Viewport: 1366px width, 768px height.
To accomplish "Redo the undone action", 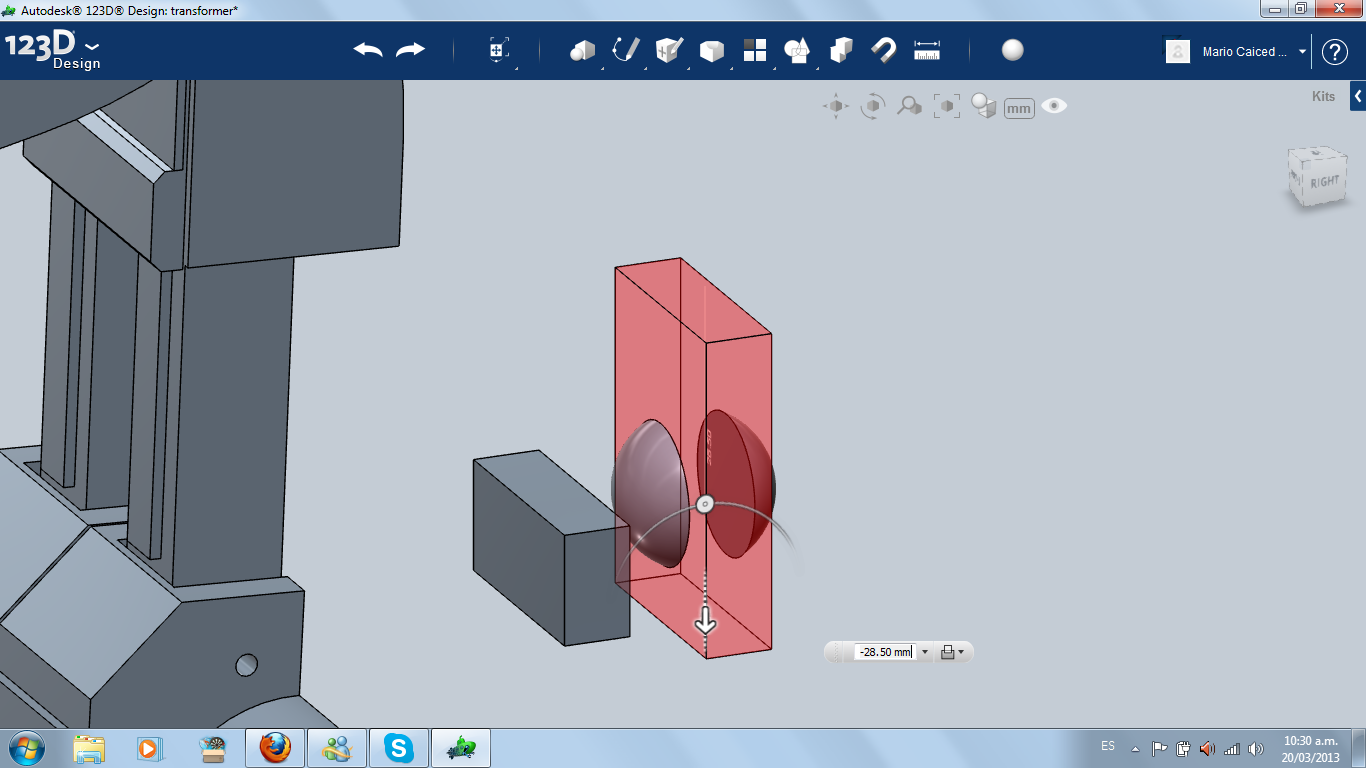I will coord(410,50).
